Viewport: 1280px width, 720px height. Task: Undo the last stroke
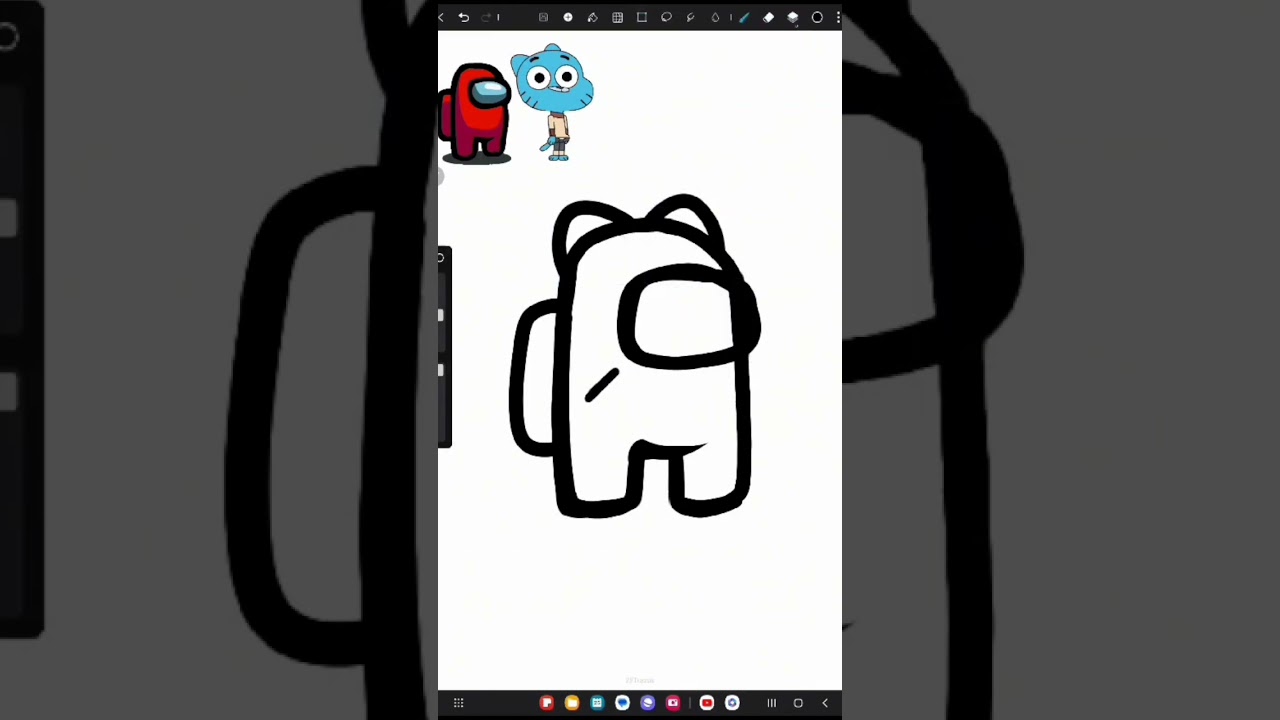pos(464,17)
